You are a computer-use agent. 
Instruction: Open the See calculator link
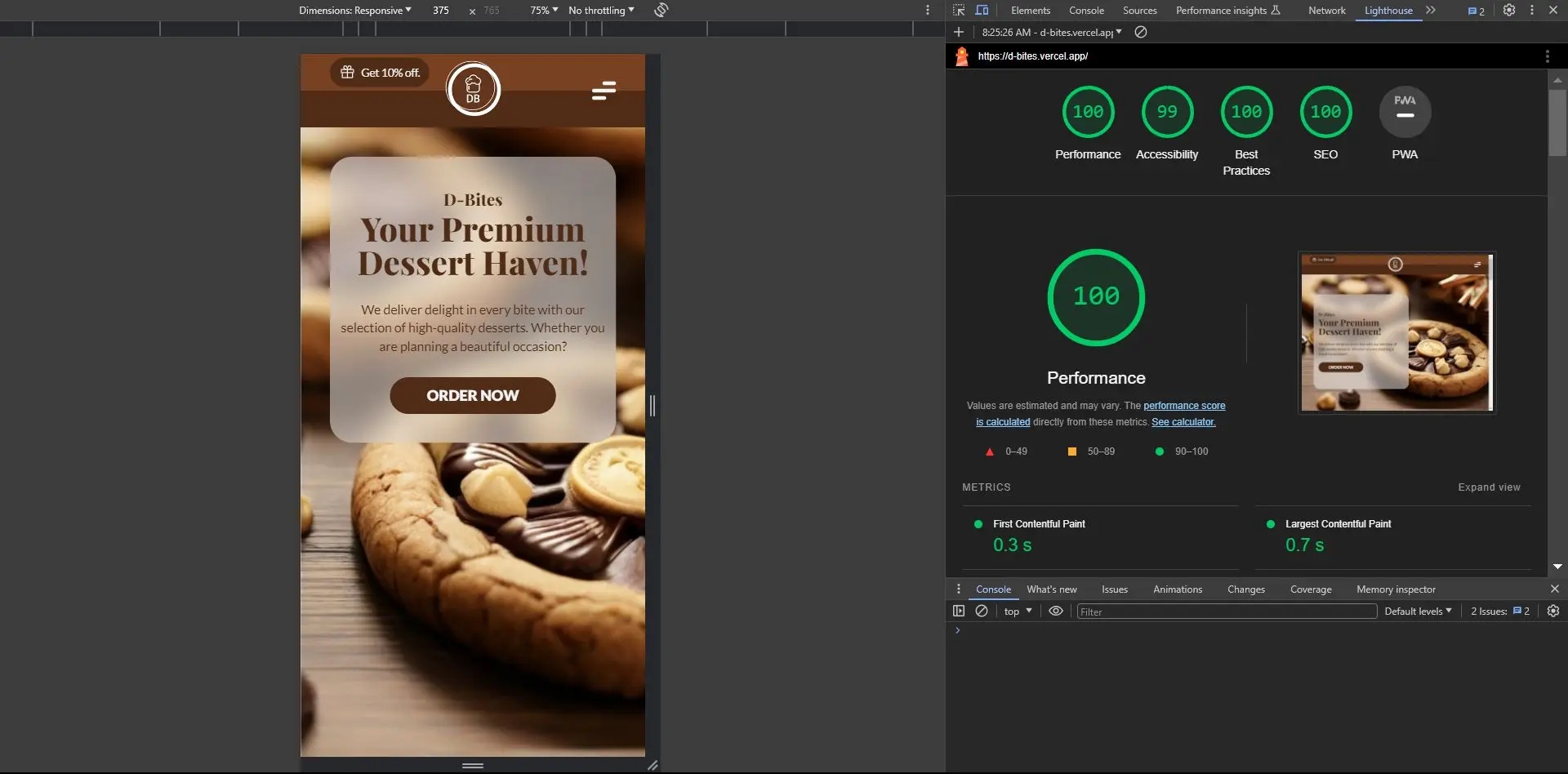1183,422
